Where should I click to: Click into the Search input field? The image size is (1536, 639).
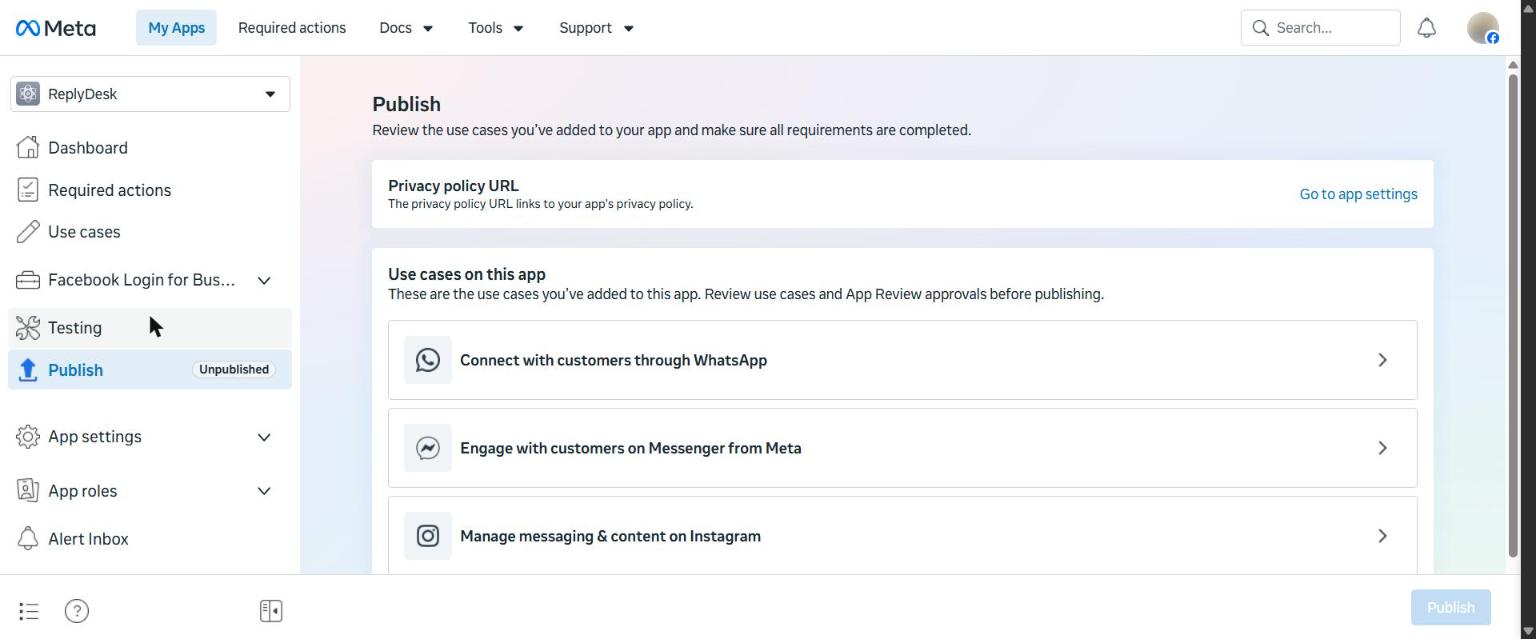click(x=1321, y=28)
